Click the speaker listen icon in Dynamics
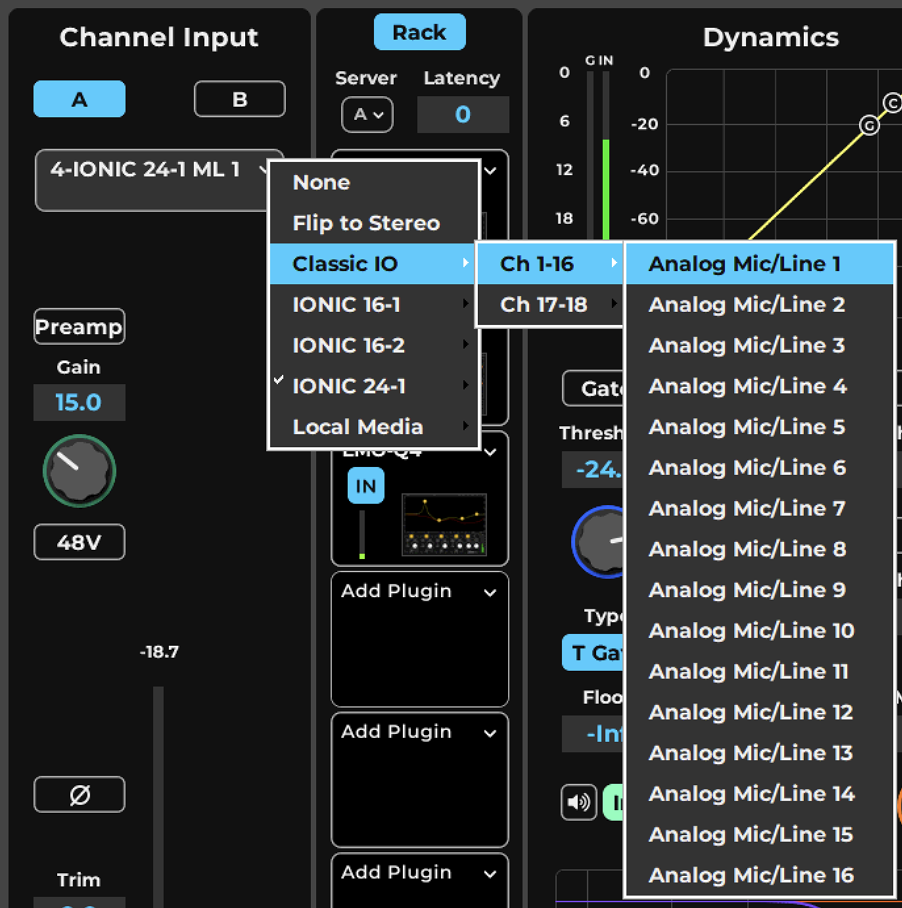The height and width of the screenshot is (908, 902). pyautogui.click(x=578, y=802)
